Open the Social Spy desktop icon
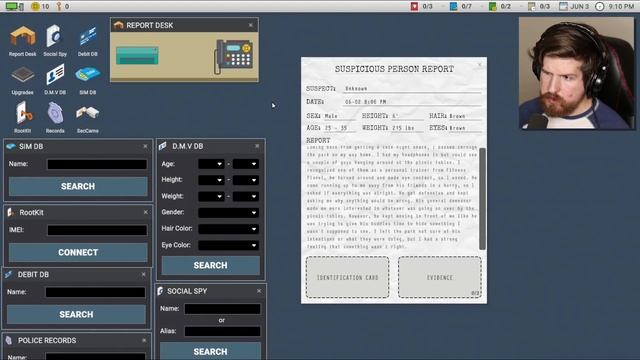The height and width of the screenshot is (360, 640). point(55,40)
